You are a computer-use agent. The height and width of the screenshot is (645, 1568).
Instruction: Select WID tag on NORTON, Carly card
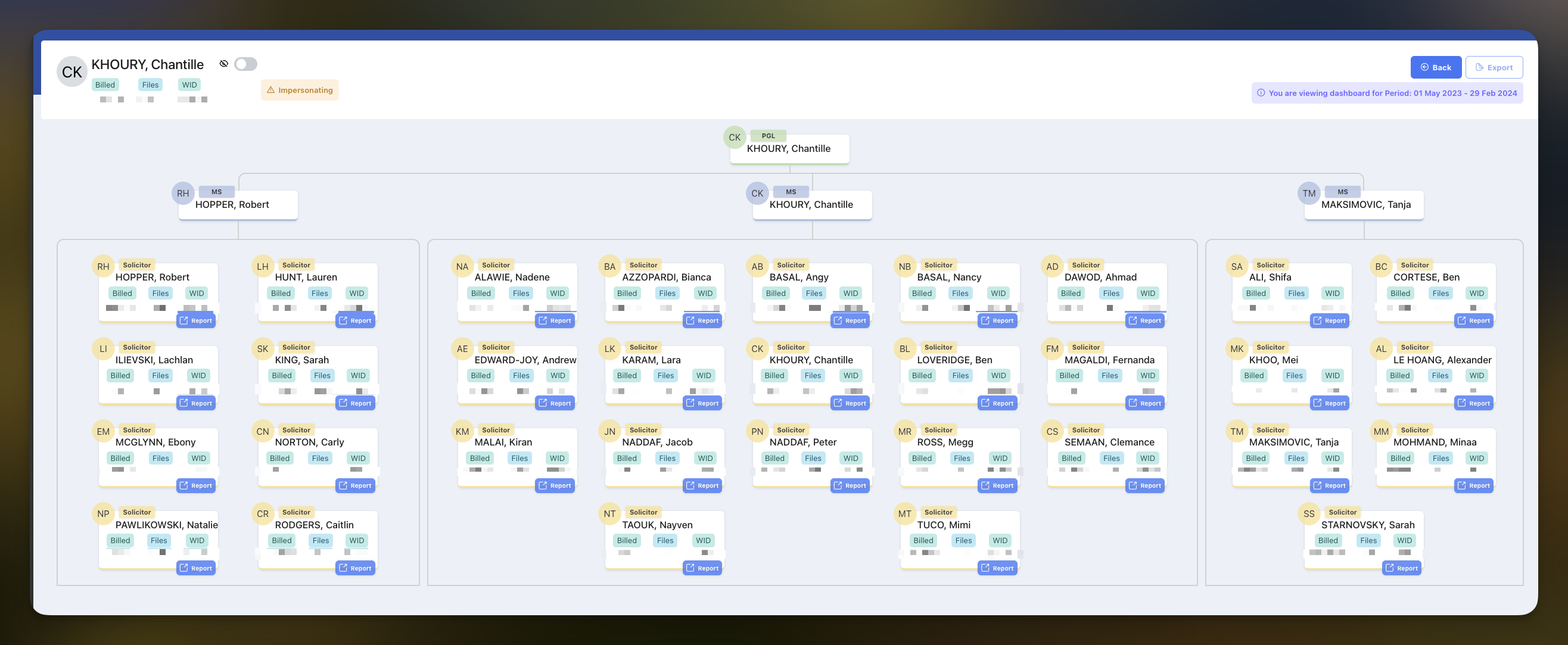pos(358,459)
